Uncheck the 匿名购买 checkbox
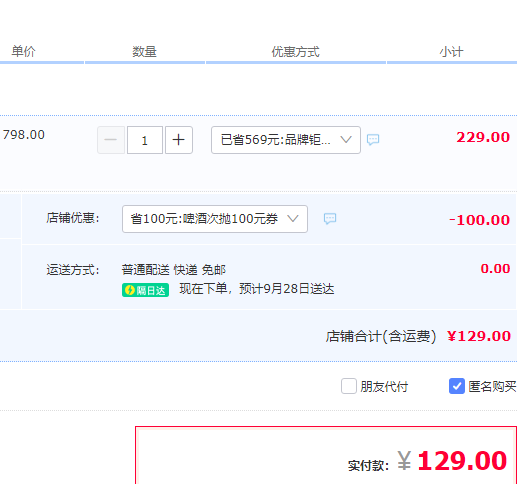The image size is (526, 484). (x=457, y=386)
